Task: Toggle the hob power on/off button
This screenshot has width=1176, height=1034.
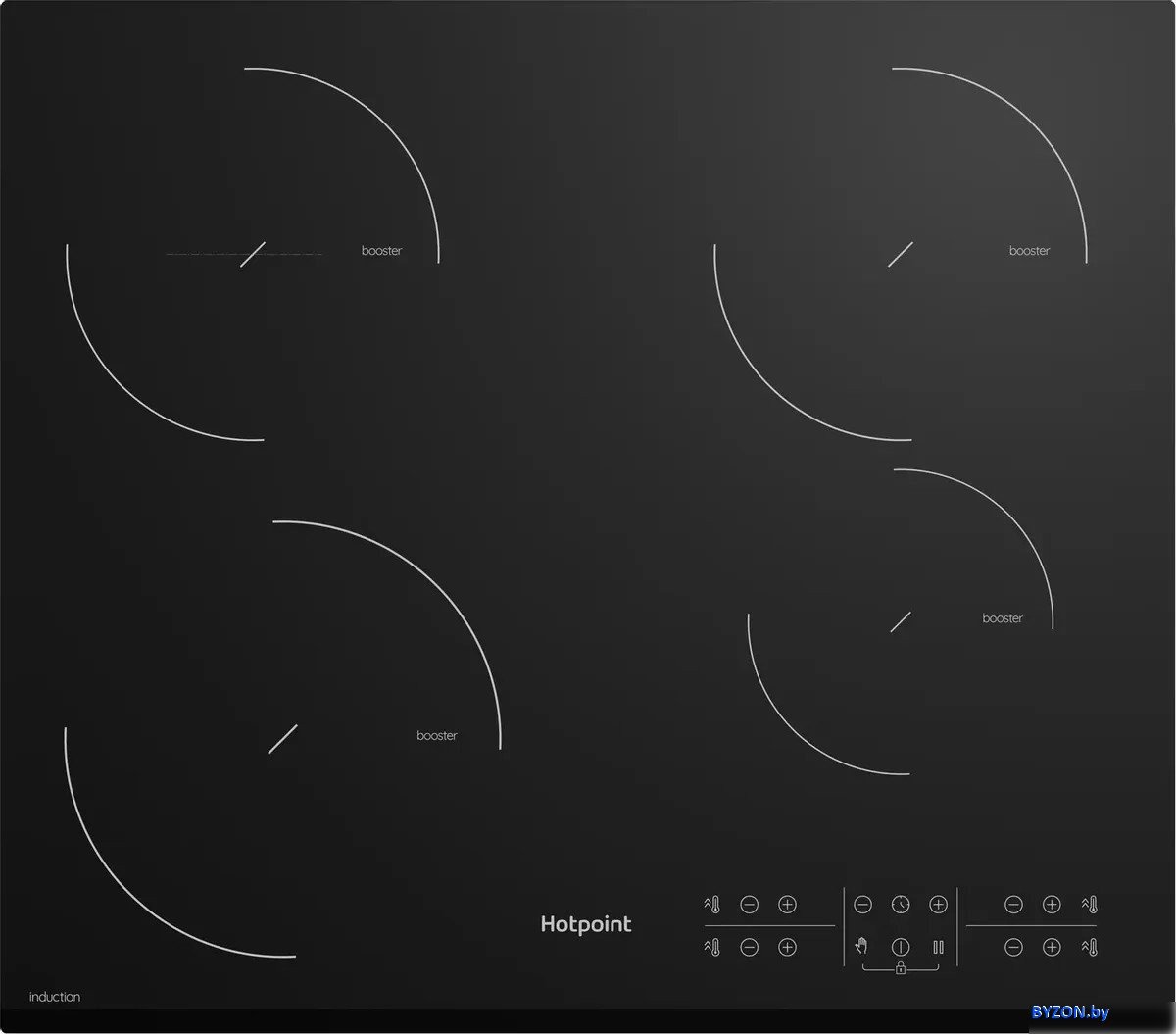Action: click(901, 947)
